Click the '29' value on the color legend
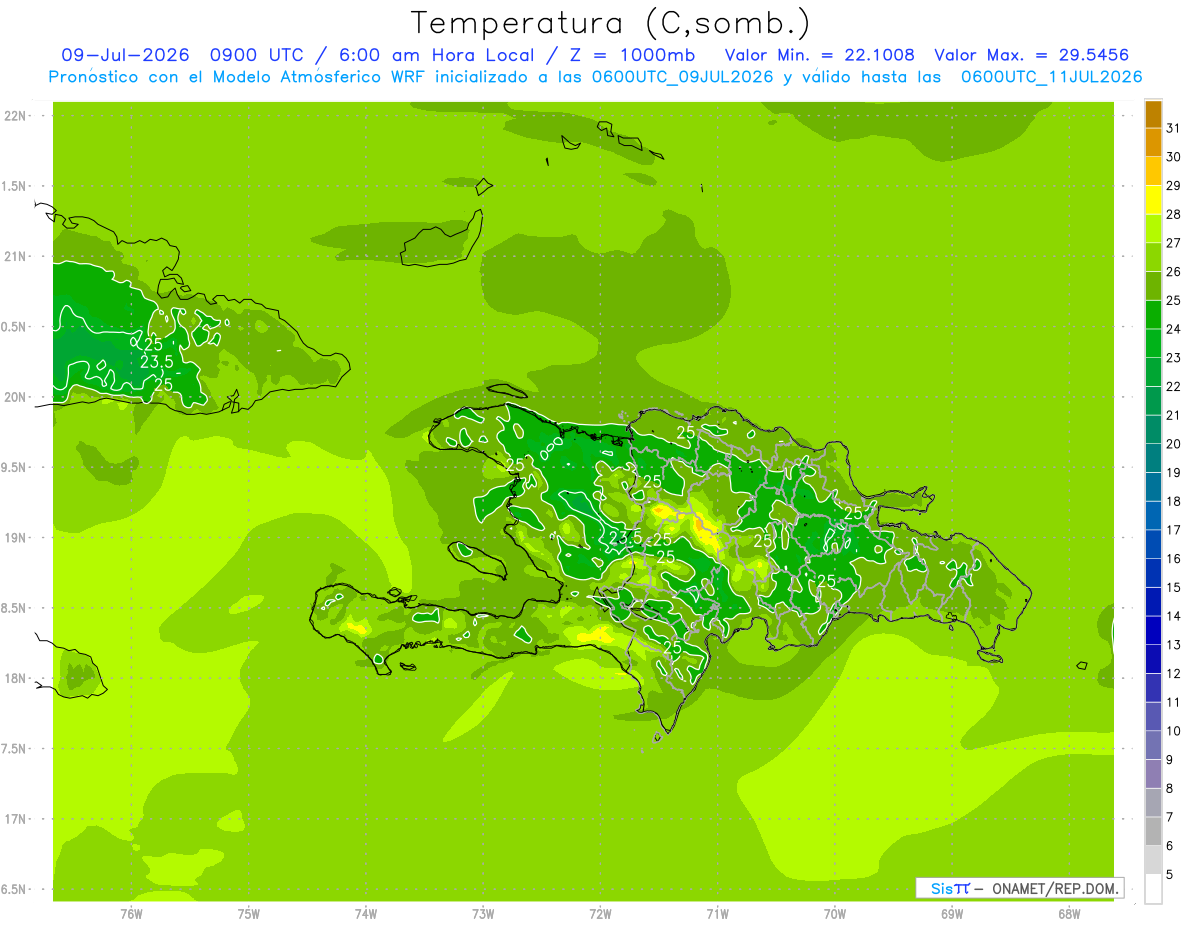Viewport: 1200px width, 927px height. (1174, 186)
